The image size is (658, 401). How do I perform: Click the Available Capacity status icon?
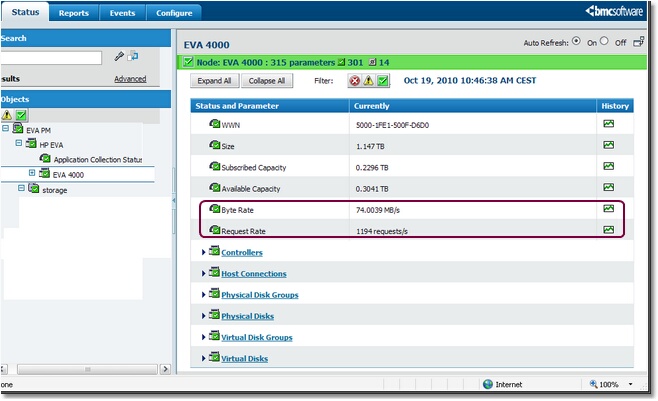[x=214, y=187]
